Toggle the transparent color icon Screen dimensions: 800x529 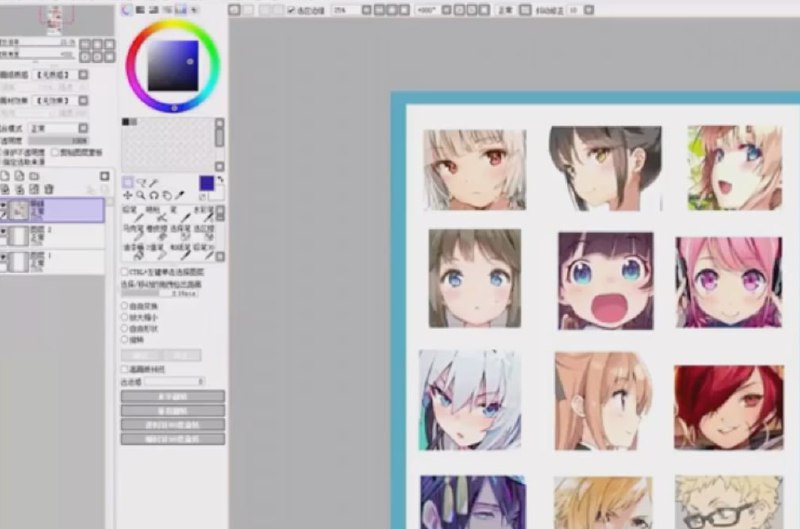click(x=202, y=196)
